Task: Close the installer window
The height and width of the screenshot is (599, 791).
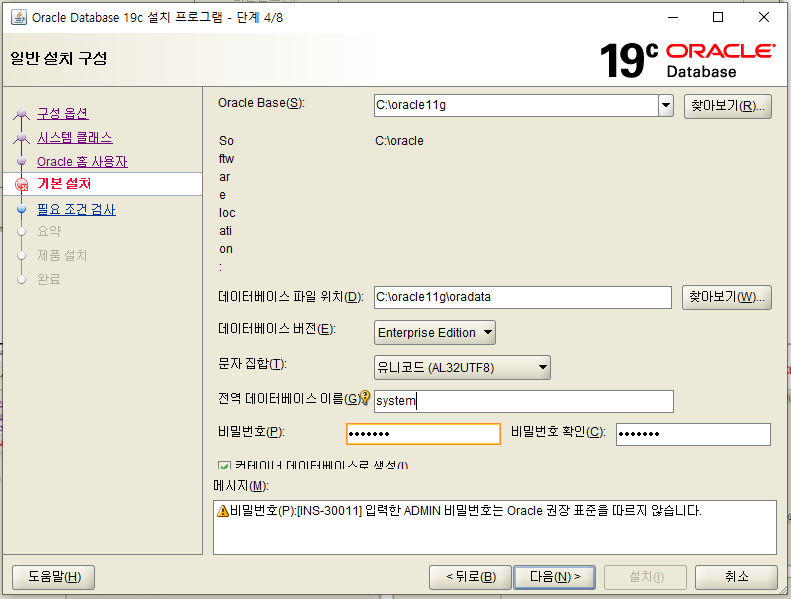Action: click(764, 17)
